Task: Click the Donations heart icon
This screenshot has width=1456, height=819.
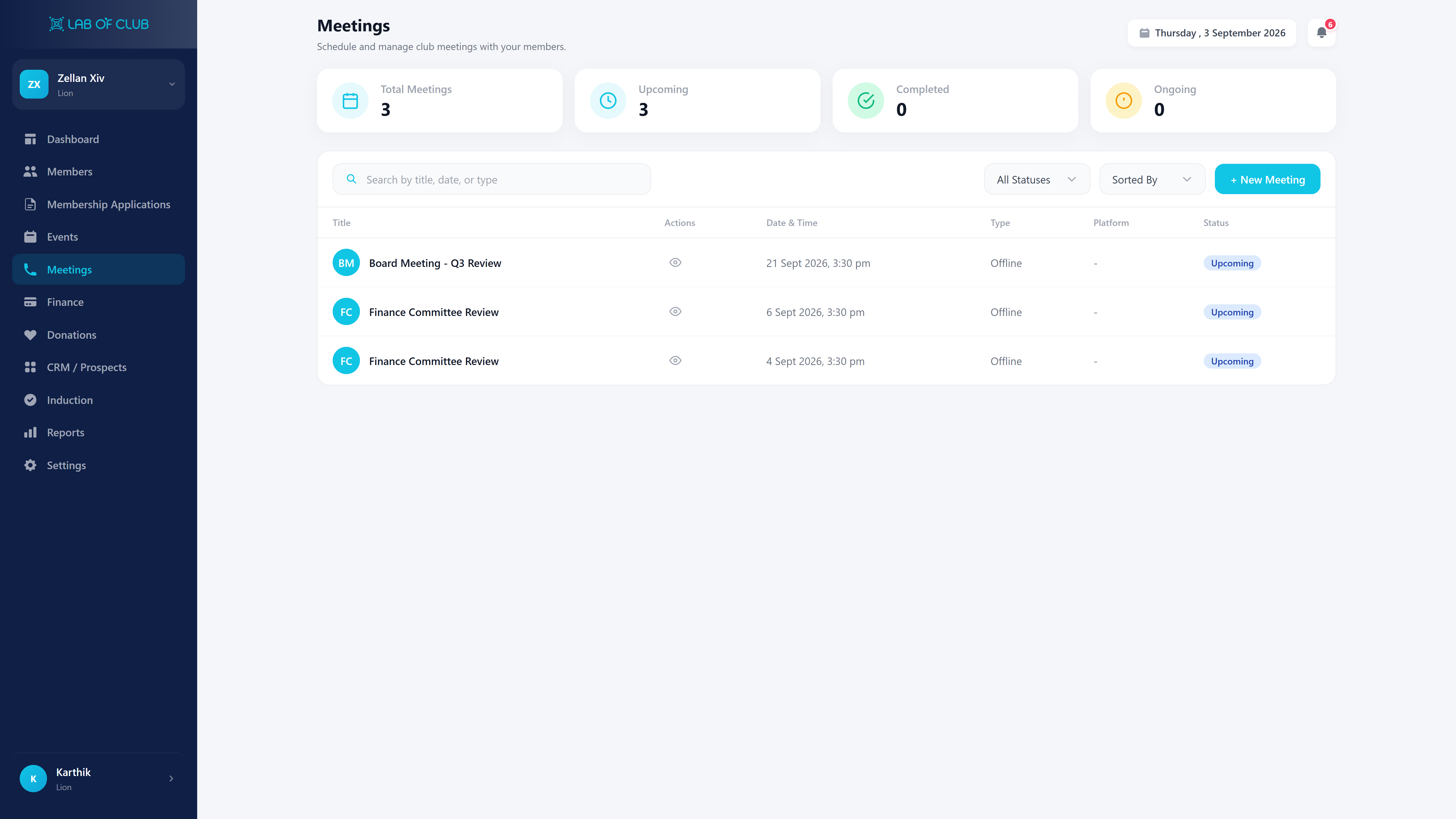Action: click(31, 335)
